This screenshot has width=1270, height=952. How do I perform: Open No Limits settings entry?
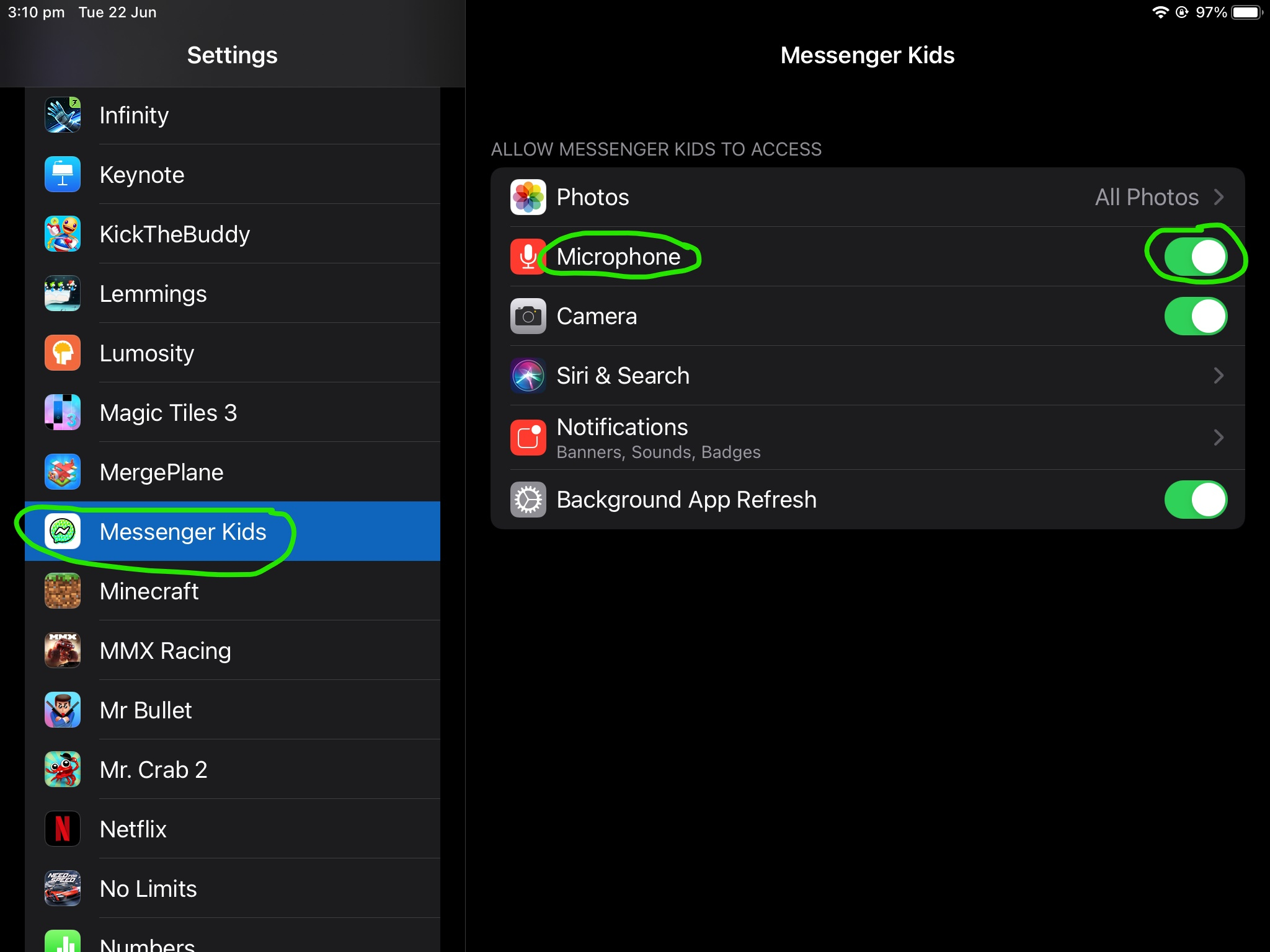click(x=149, y=889)
